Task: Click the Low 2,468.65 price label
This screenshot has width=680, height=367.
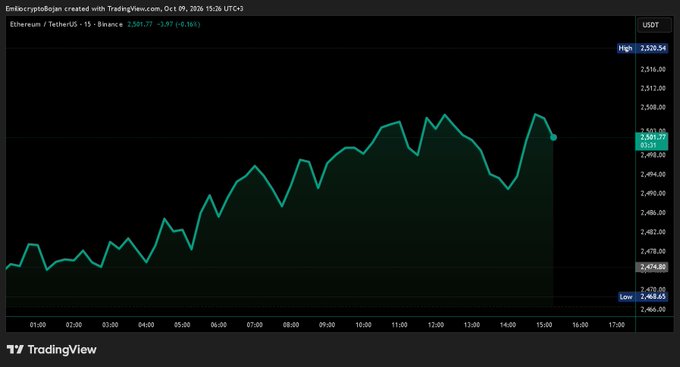Action: click(643, 297)
